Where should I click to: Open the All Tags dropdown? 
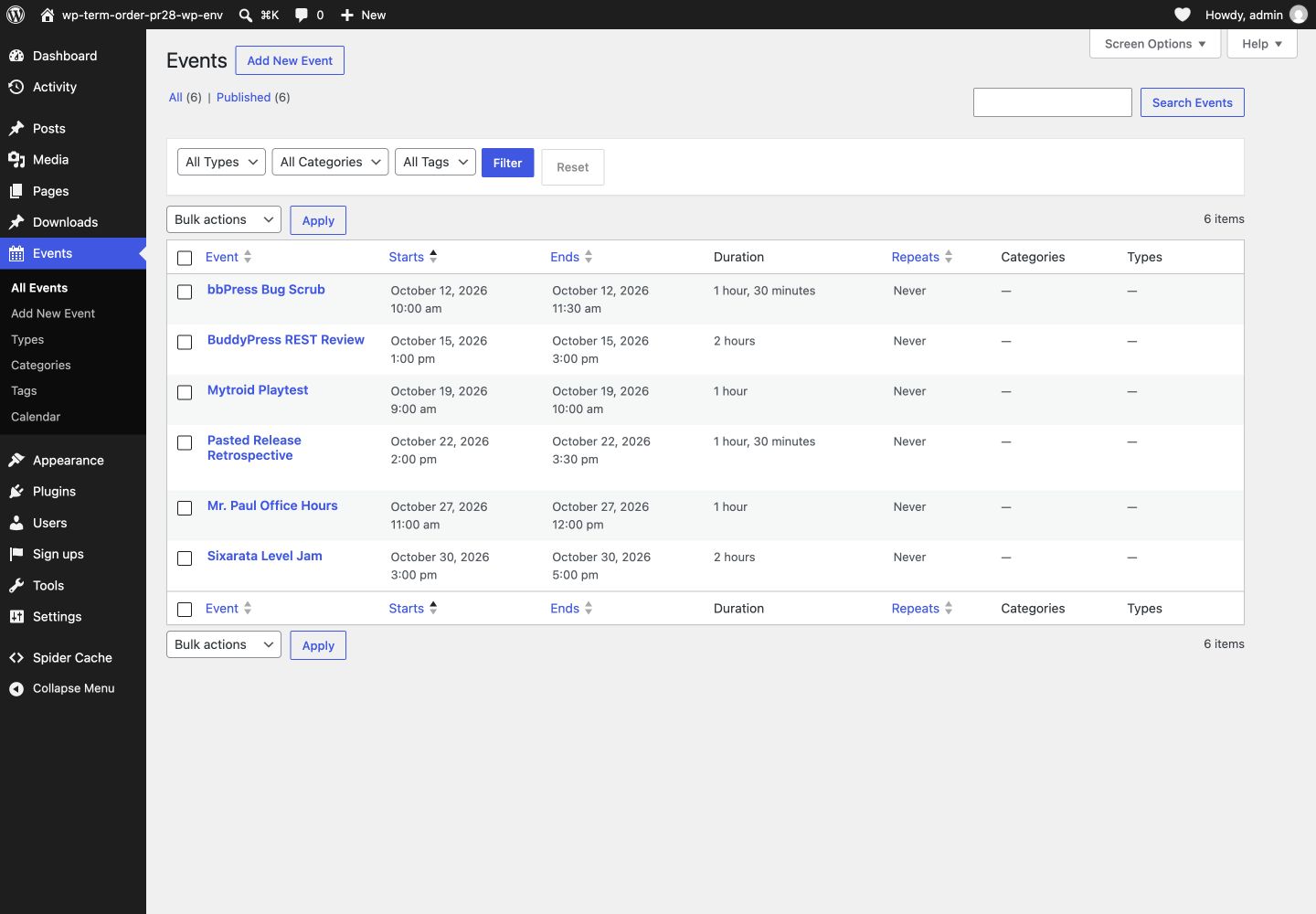click(x=435, y=162)
